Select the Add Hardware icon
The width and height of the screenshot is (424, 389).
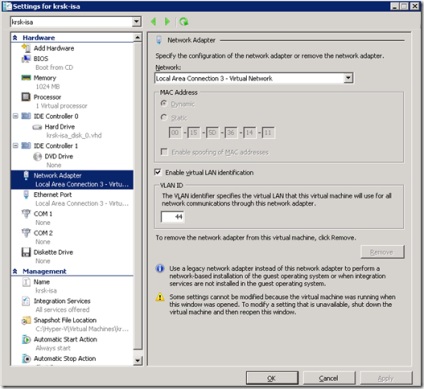26,48
